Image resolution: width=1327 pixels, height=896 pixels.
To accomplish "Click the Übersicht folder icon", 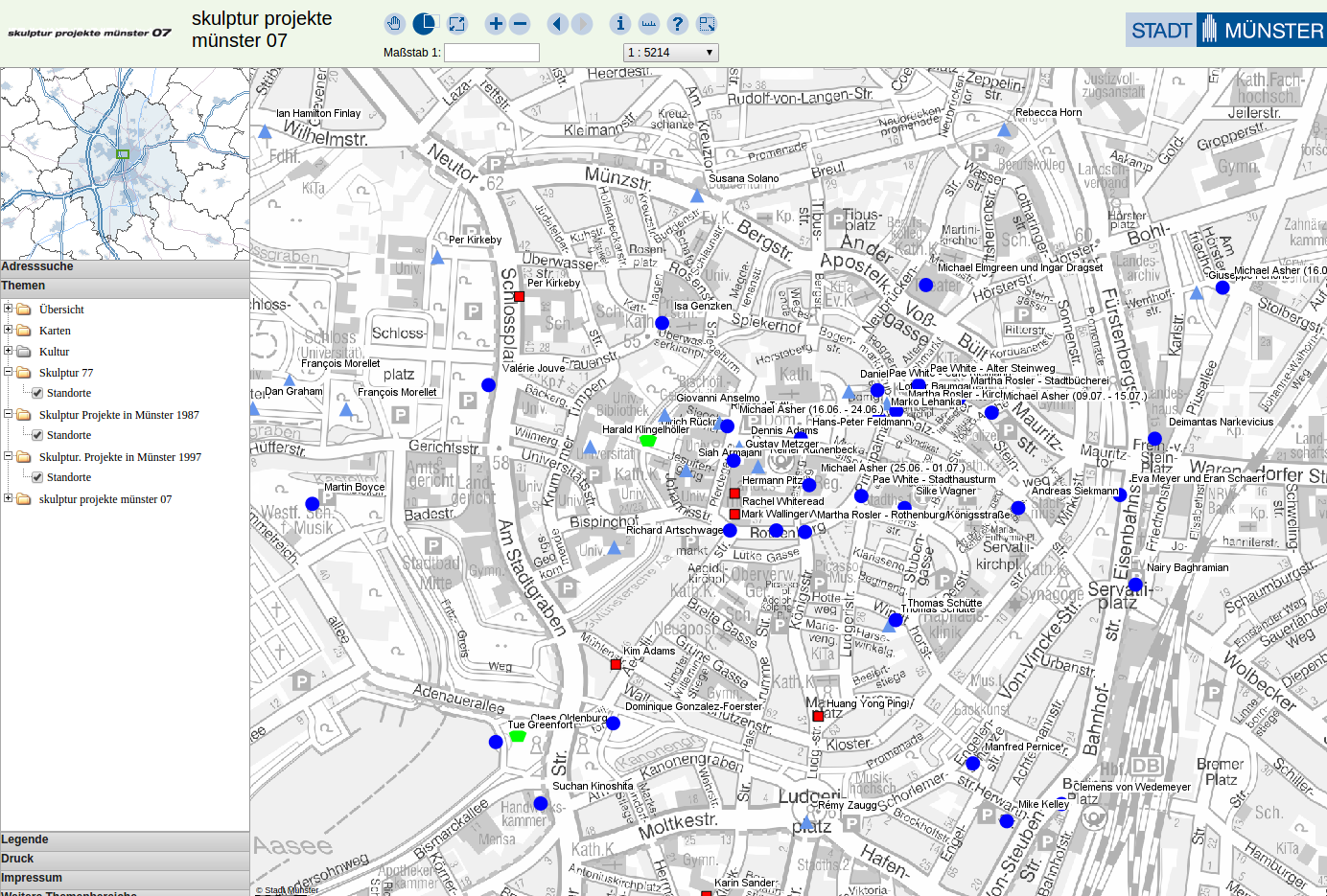I will pyautogui.click(x=24, y=309).
